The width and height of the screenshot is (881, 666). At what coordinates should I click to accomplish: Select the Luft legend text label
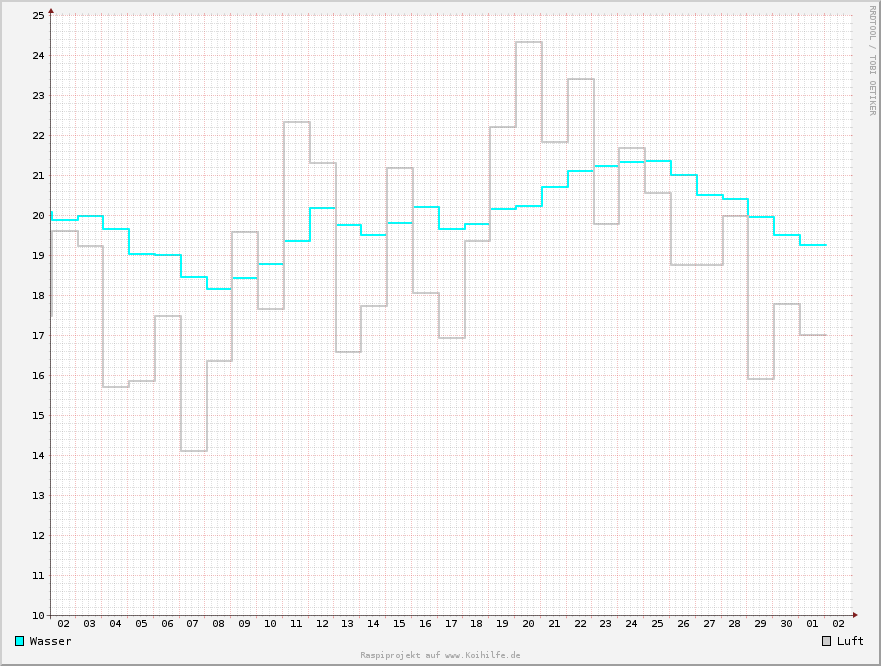[x=850, y=641]
